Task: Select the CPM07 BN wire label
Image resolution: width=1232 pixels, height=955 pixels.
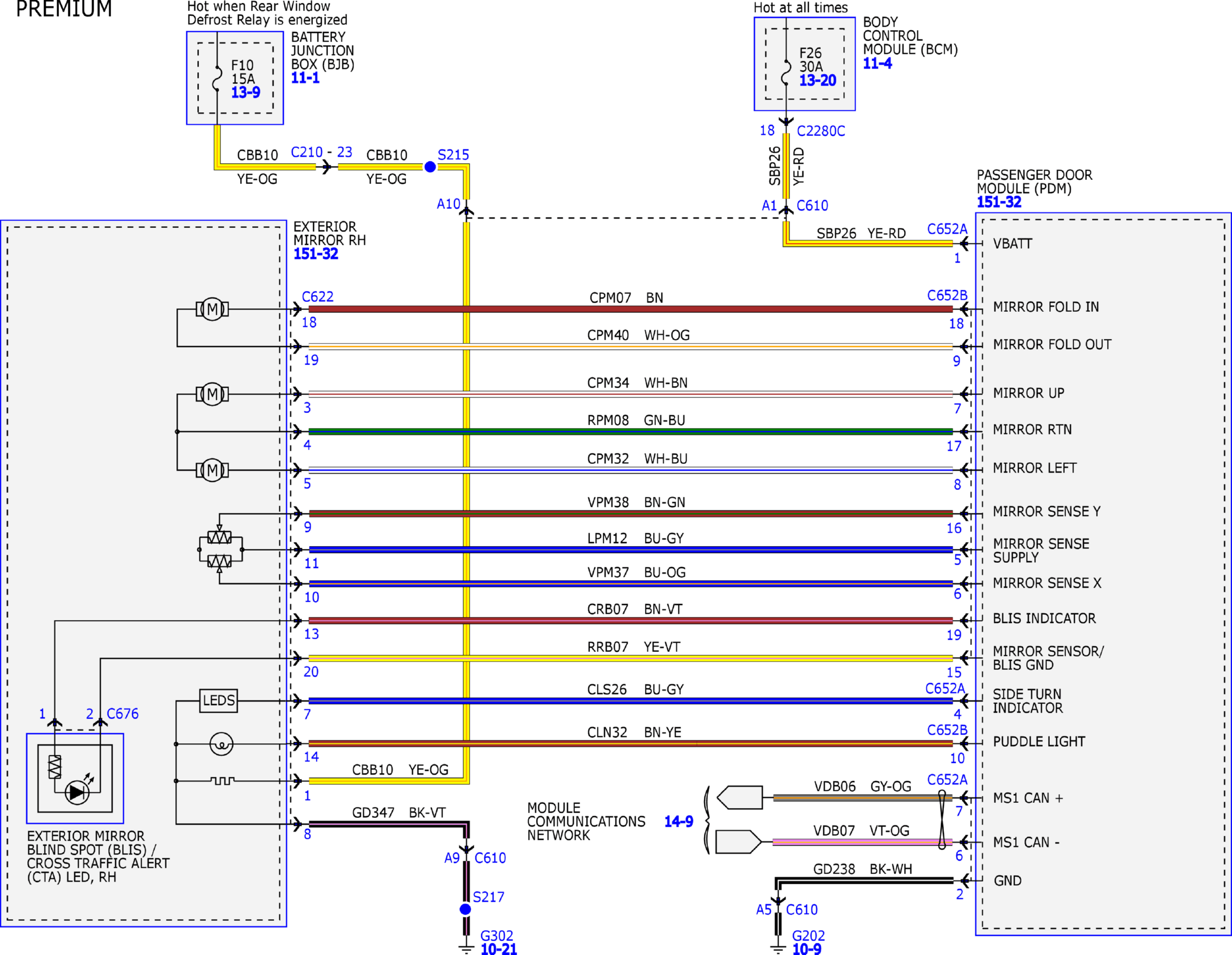Action: tap(626, 298)
